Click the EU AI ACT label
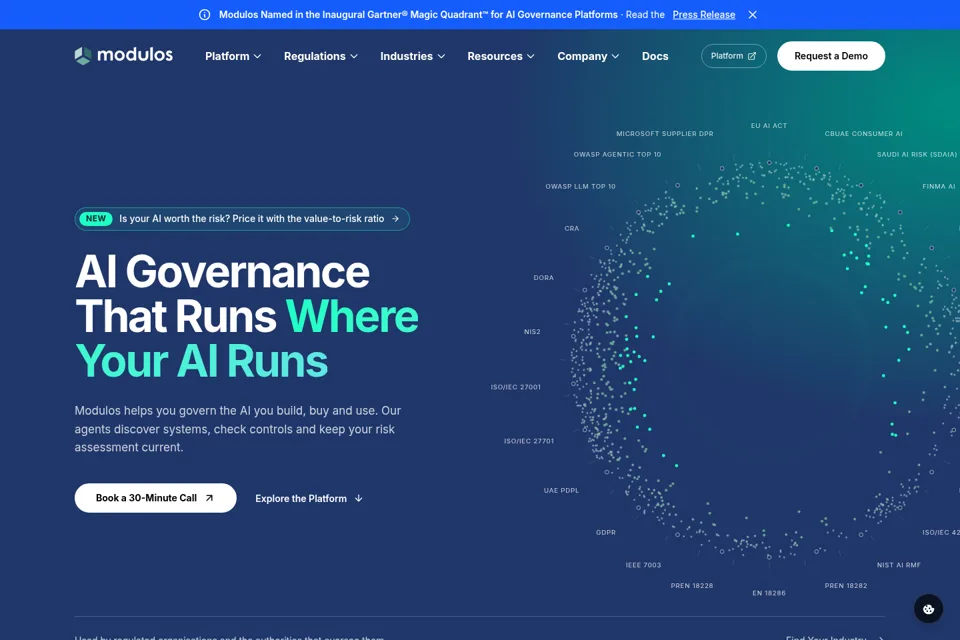The height and width of the screenshot is (640, 960). tap(769, 126)
